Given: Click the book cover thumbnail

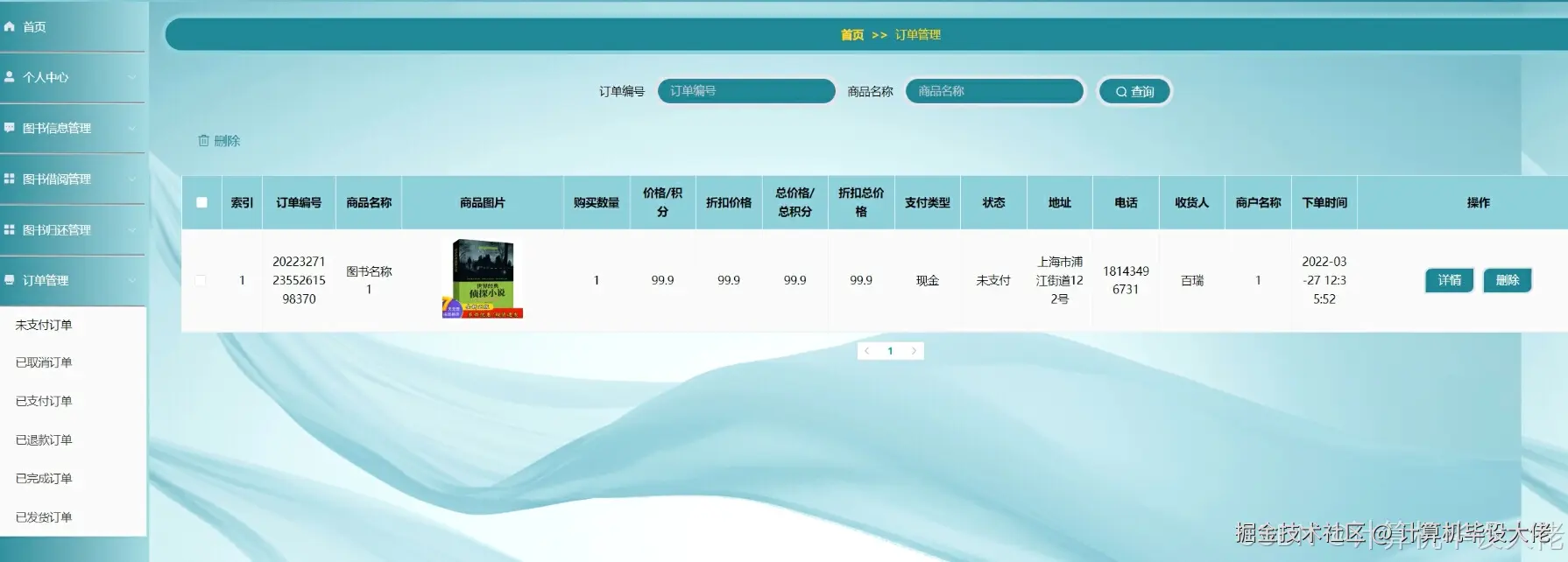Looking at the screenshot, I should pyautogui.click(x=483, y=278).
